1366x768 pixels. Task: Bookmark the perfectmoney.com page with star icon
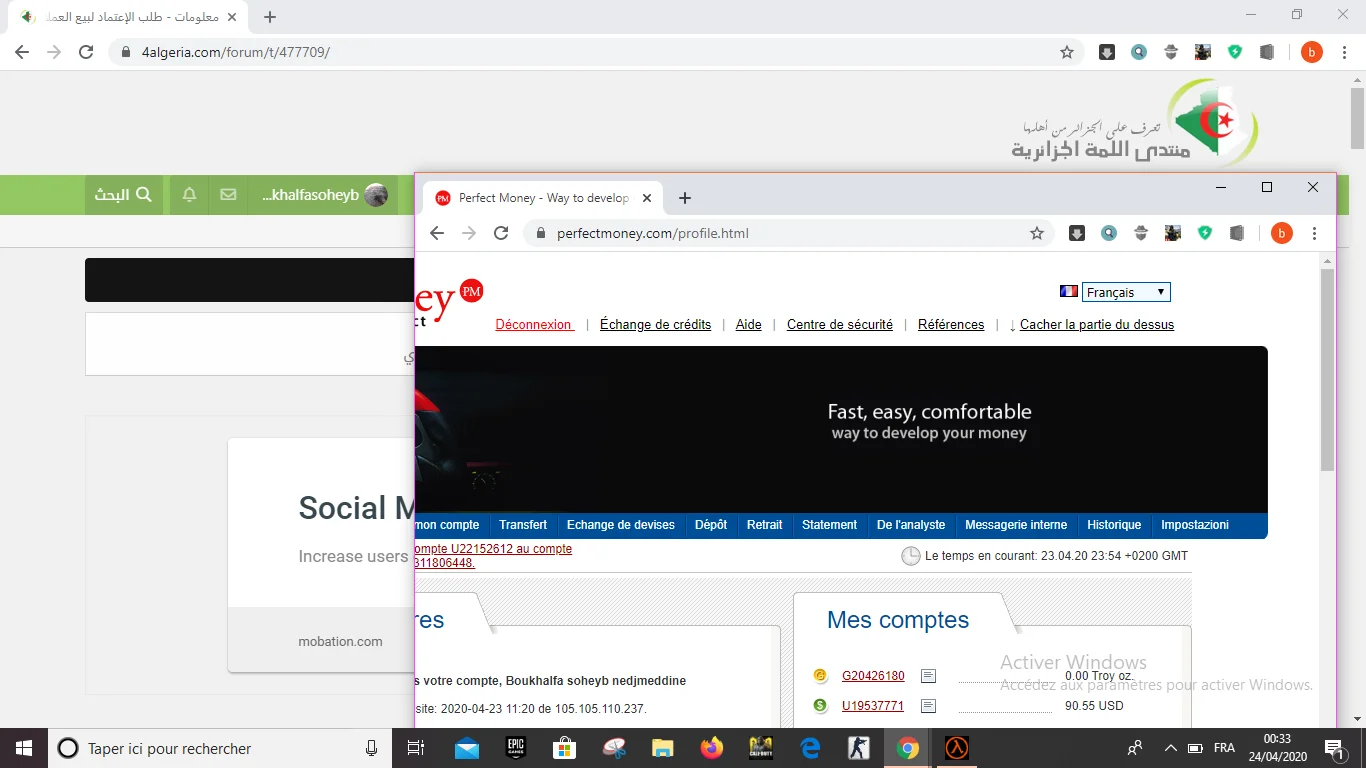[x=1037, y=233]
